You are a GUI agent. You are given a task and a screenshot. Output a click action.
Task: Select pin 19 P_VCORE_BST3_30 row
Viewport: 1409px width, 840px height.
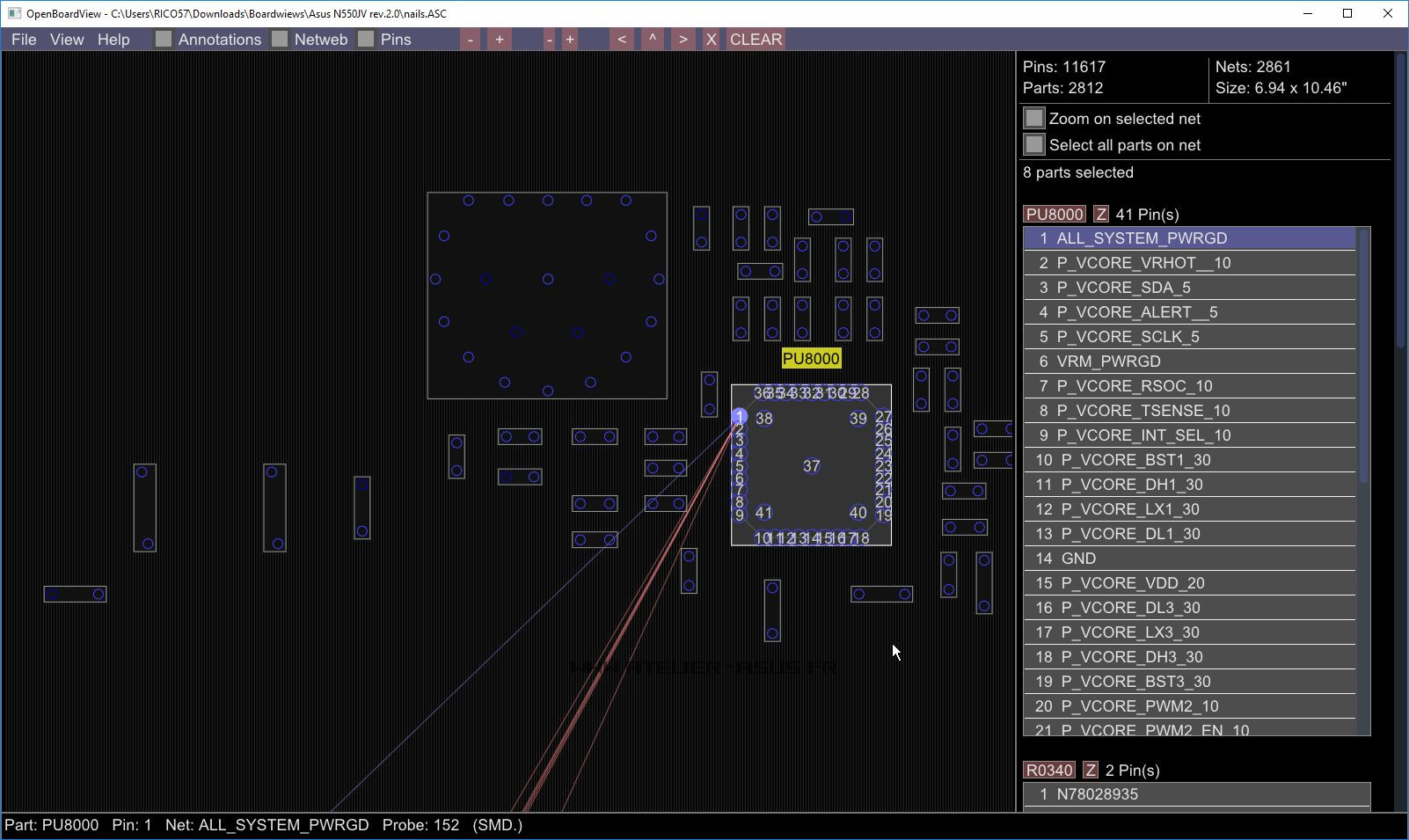click(1190, 682)
